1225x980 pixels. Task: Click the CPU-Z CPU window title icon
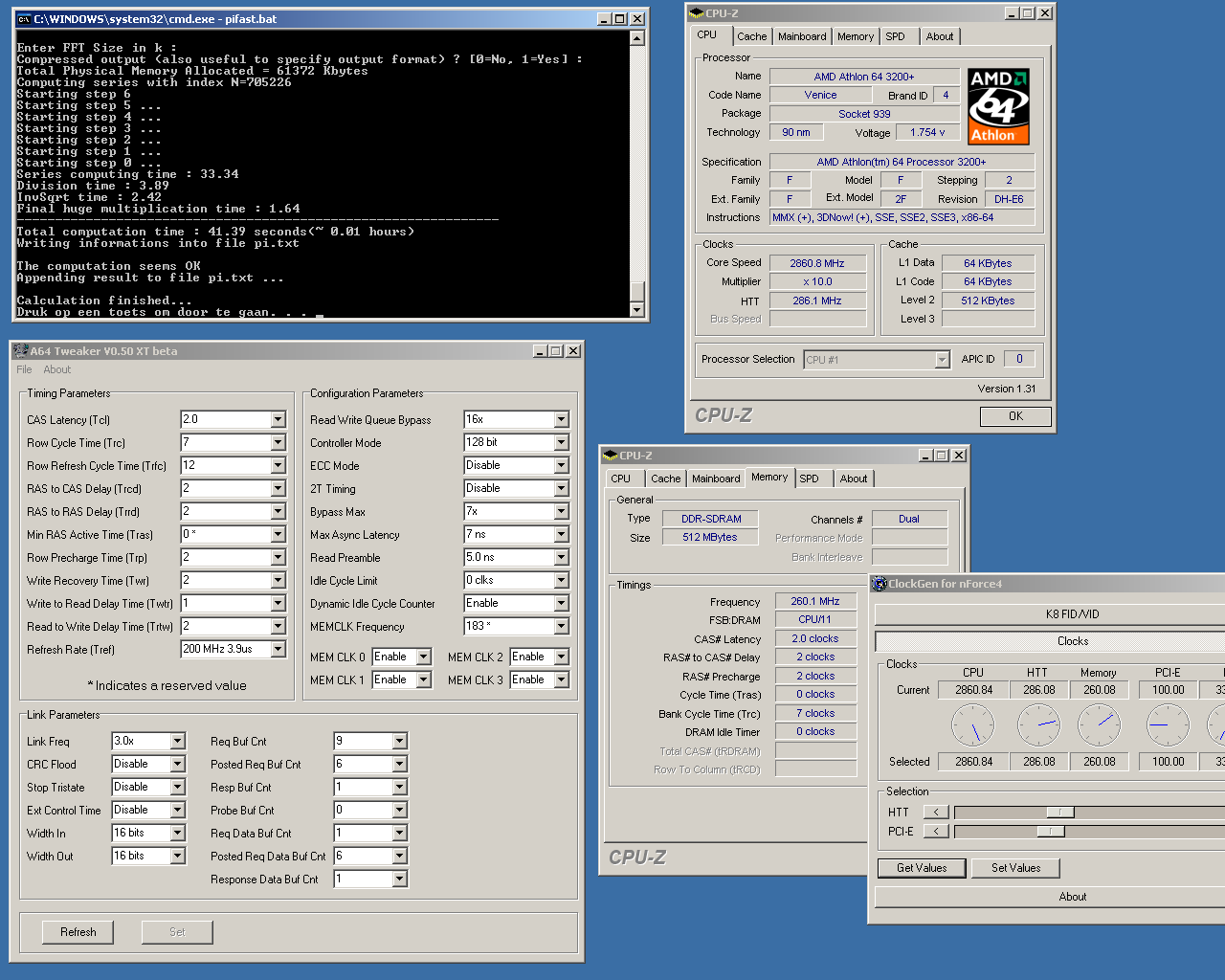[x=697, y=13]
